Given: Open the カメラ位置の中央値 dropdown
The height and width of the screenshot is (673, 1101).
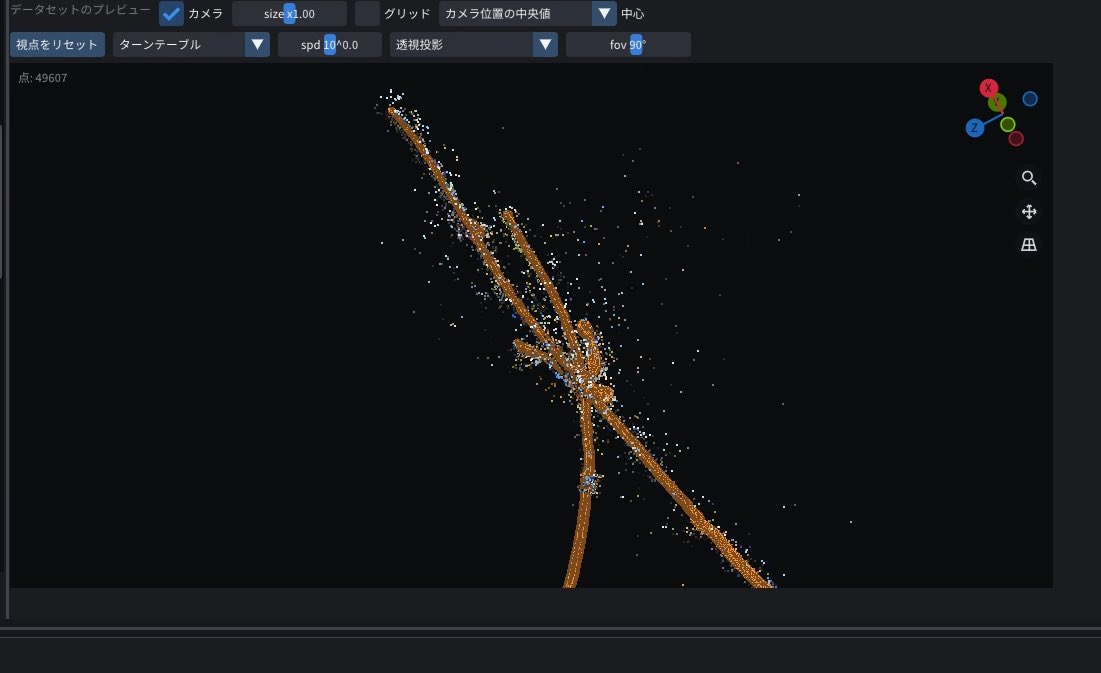Looking at the screenshot, I should tap(528, 13).
